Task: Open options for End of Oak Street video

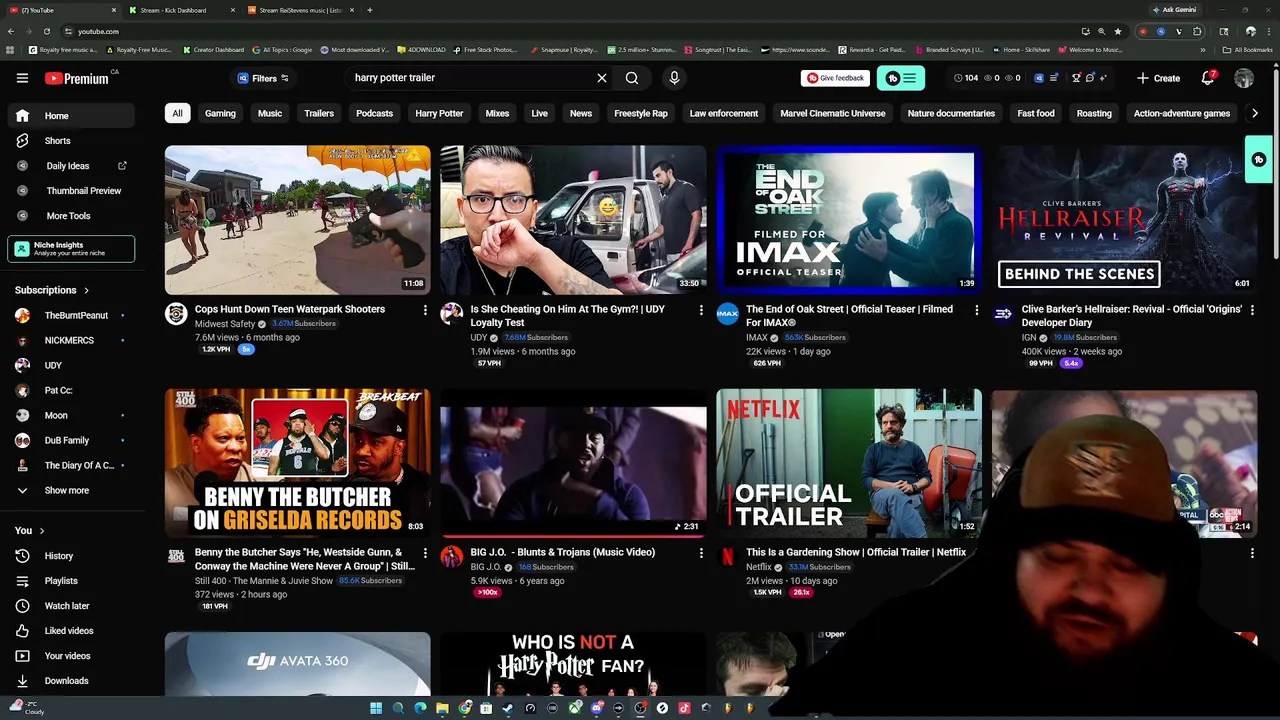Action: (x=977, y=310)
